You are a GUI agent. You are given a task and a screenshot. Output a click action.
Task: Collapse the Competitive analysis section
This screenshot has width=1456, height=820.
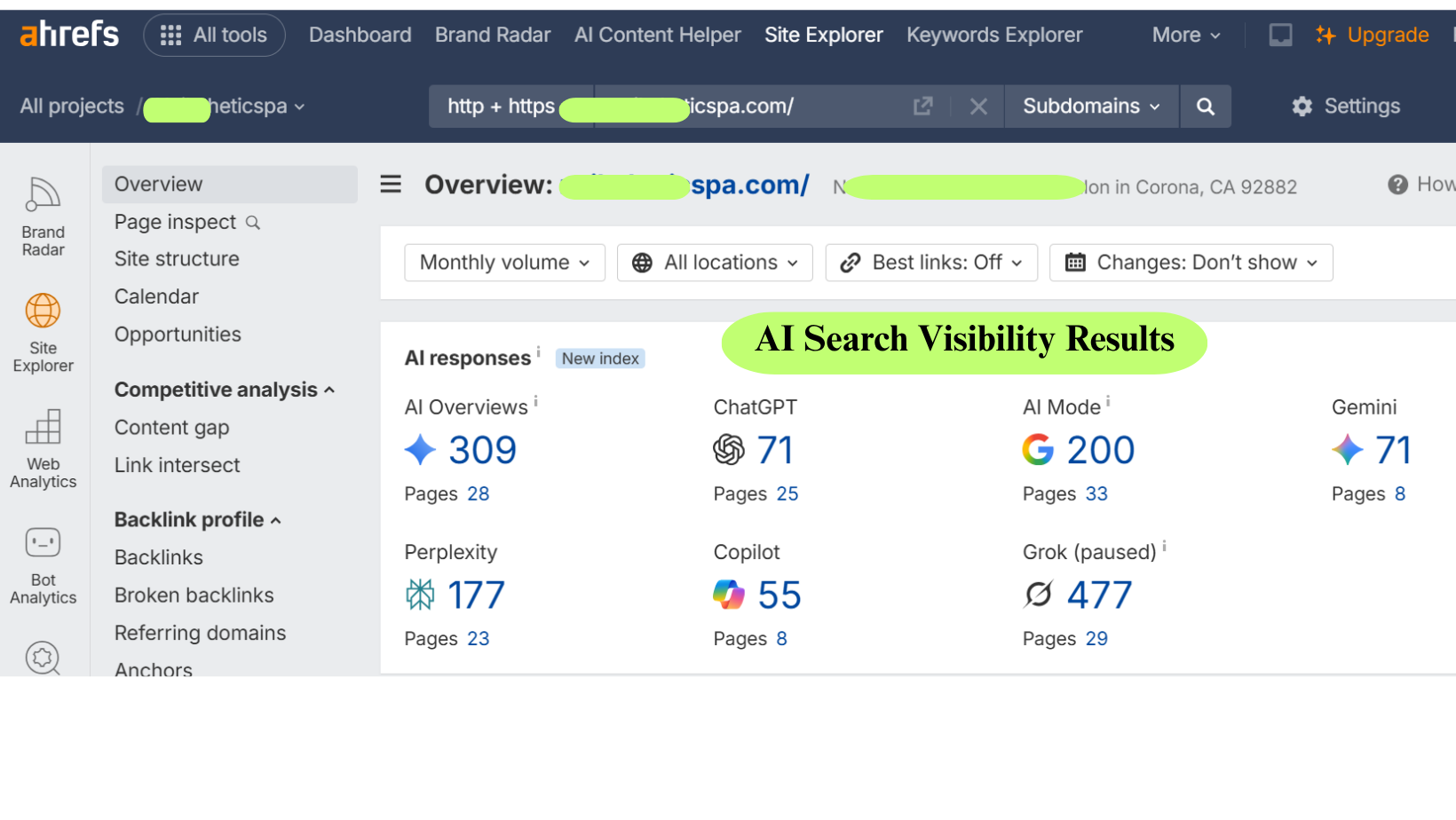[x=225, y=390]
